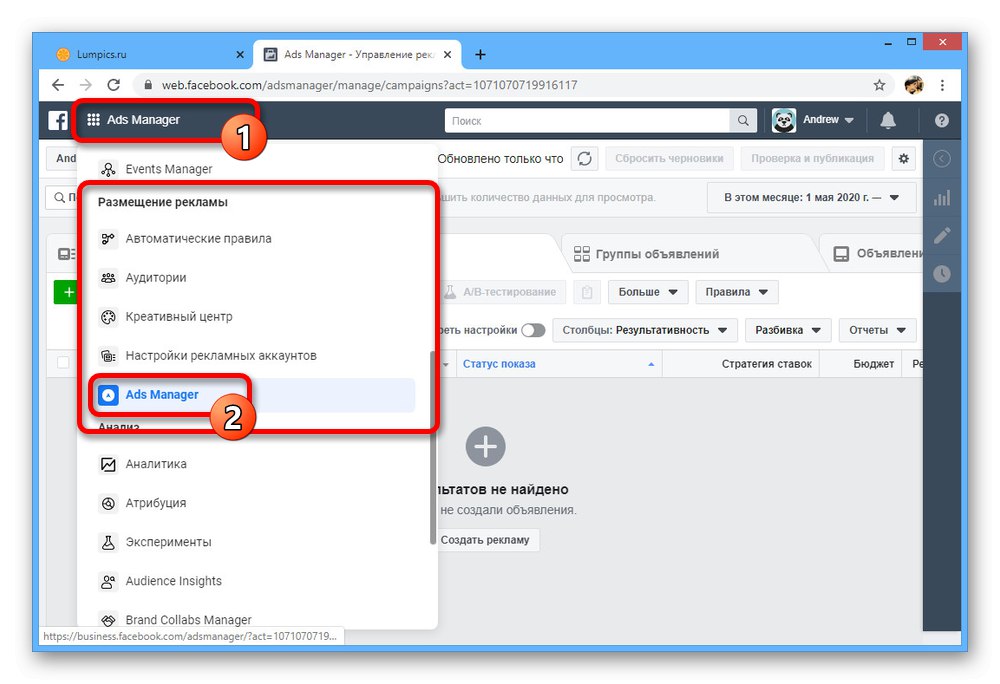Screen dimensions: 1000x684
Task: Click the Проверка и публикация button
Action: click(x=812, y=158)
